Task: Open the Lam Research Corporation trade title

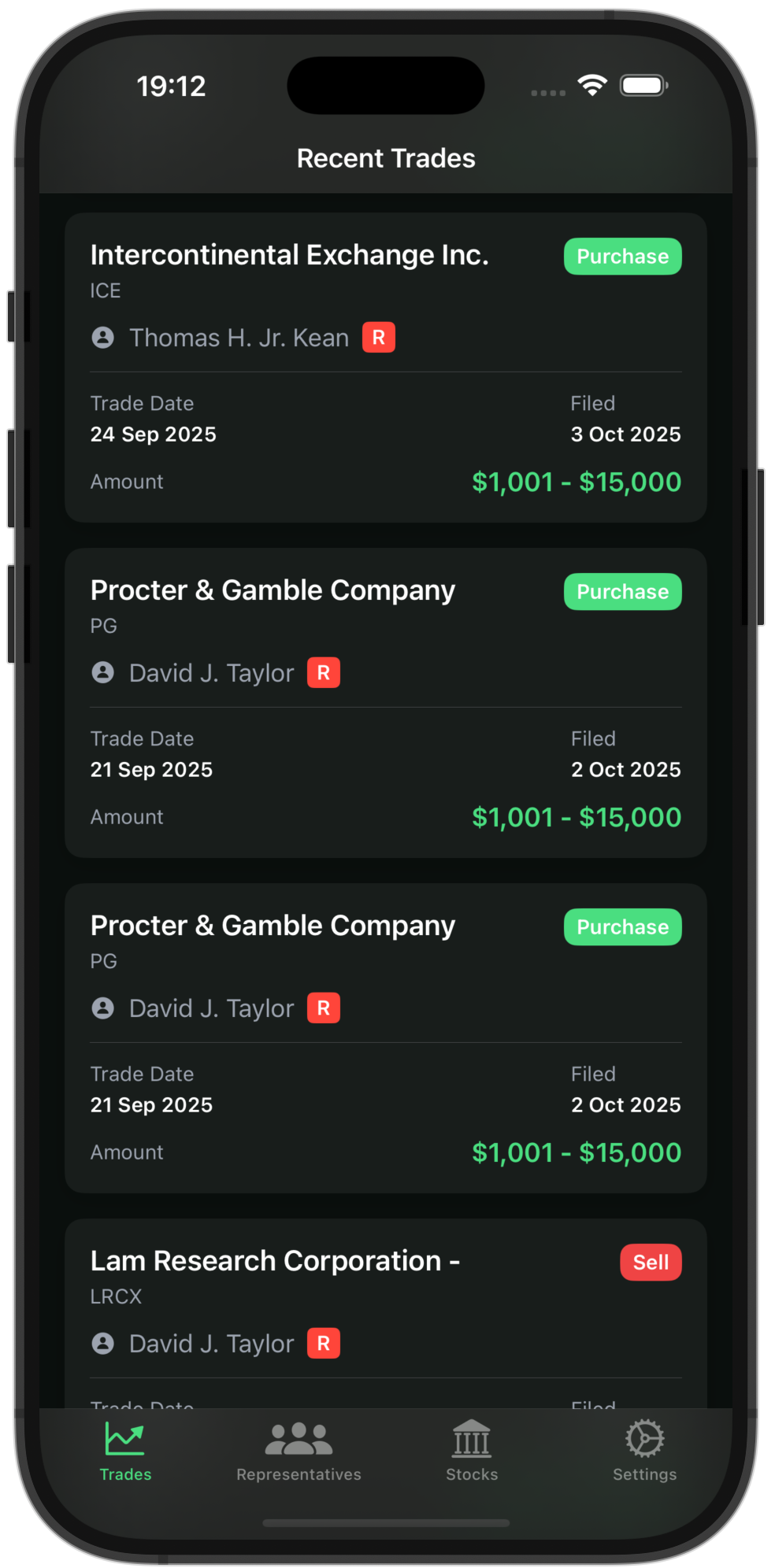Action: 275,1261
